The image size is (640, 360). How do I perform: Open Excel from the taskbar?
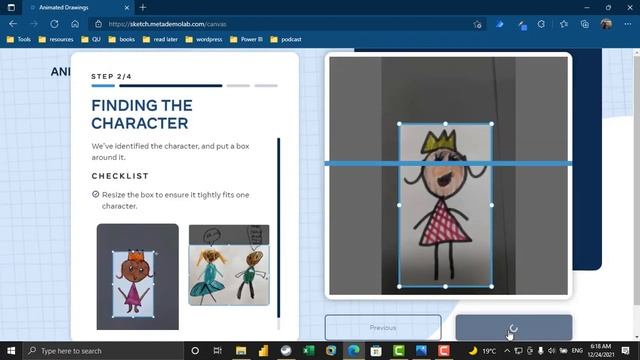pyautogui.click(x=309, y=351)
